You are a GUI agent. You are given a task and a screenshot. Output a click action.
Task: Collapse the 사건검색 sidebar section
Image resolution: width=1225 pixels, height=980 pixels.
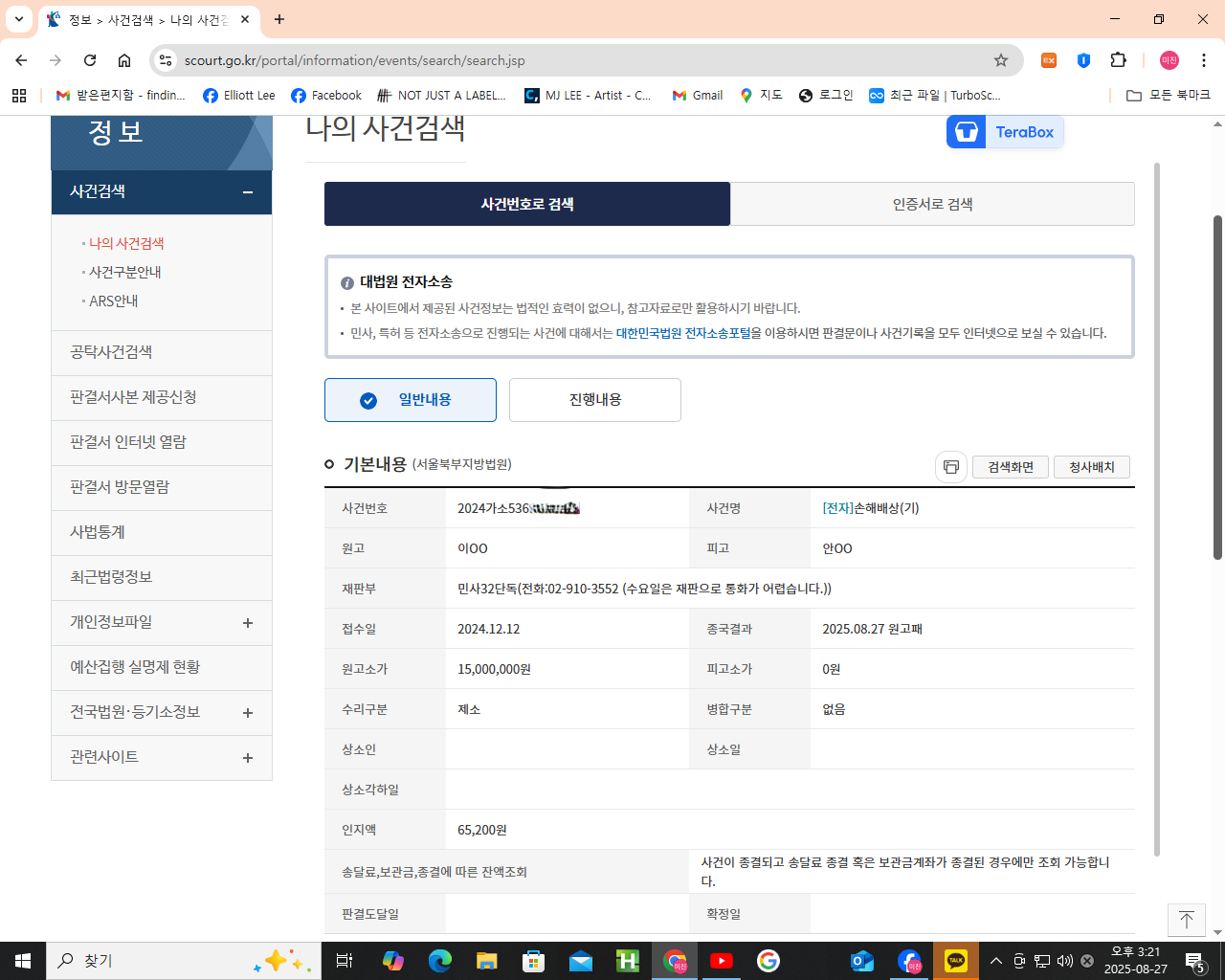click(247, 191)
